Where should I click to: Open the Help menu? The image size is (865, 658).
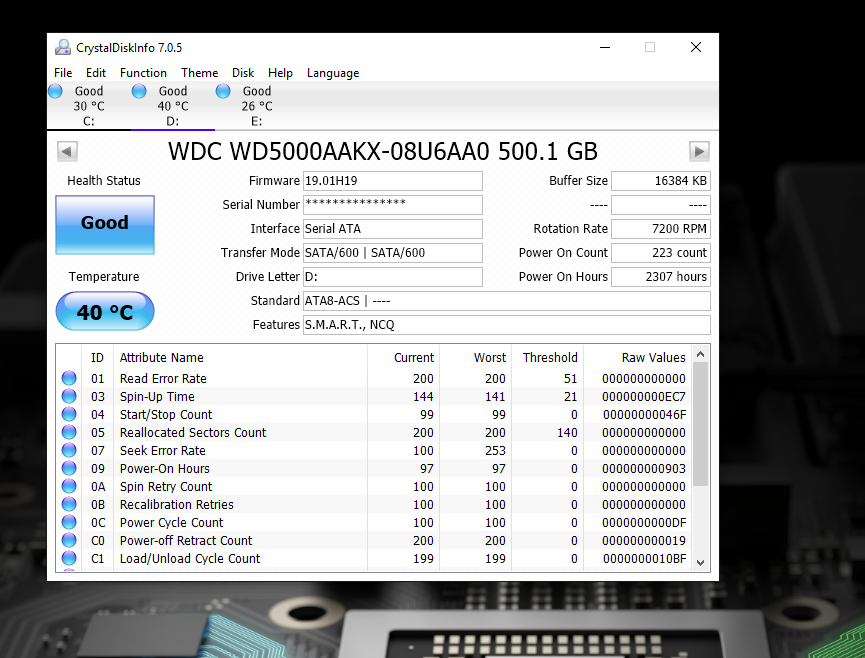click(280, 72)
